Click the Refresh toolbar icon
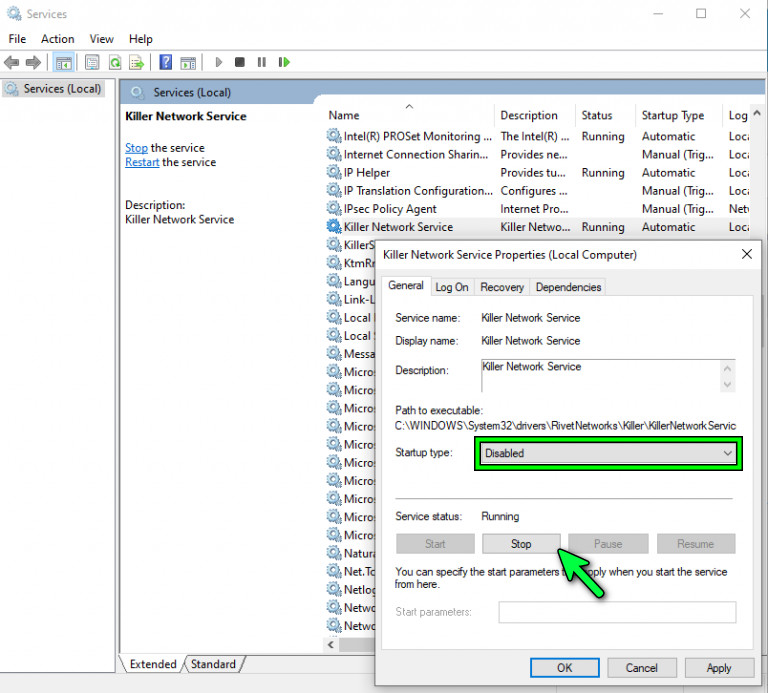Screen dimensions: 768x693 coord(115,62)
